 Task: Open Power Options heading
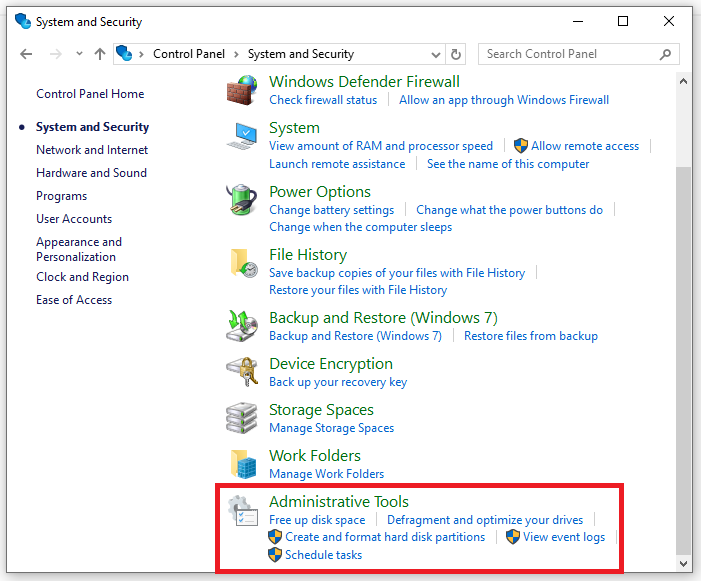coord(320,192)
